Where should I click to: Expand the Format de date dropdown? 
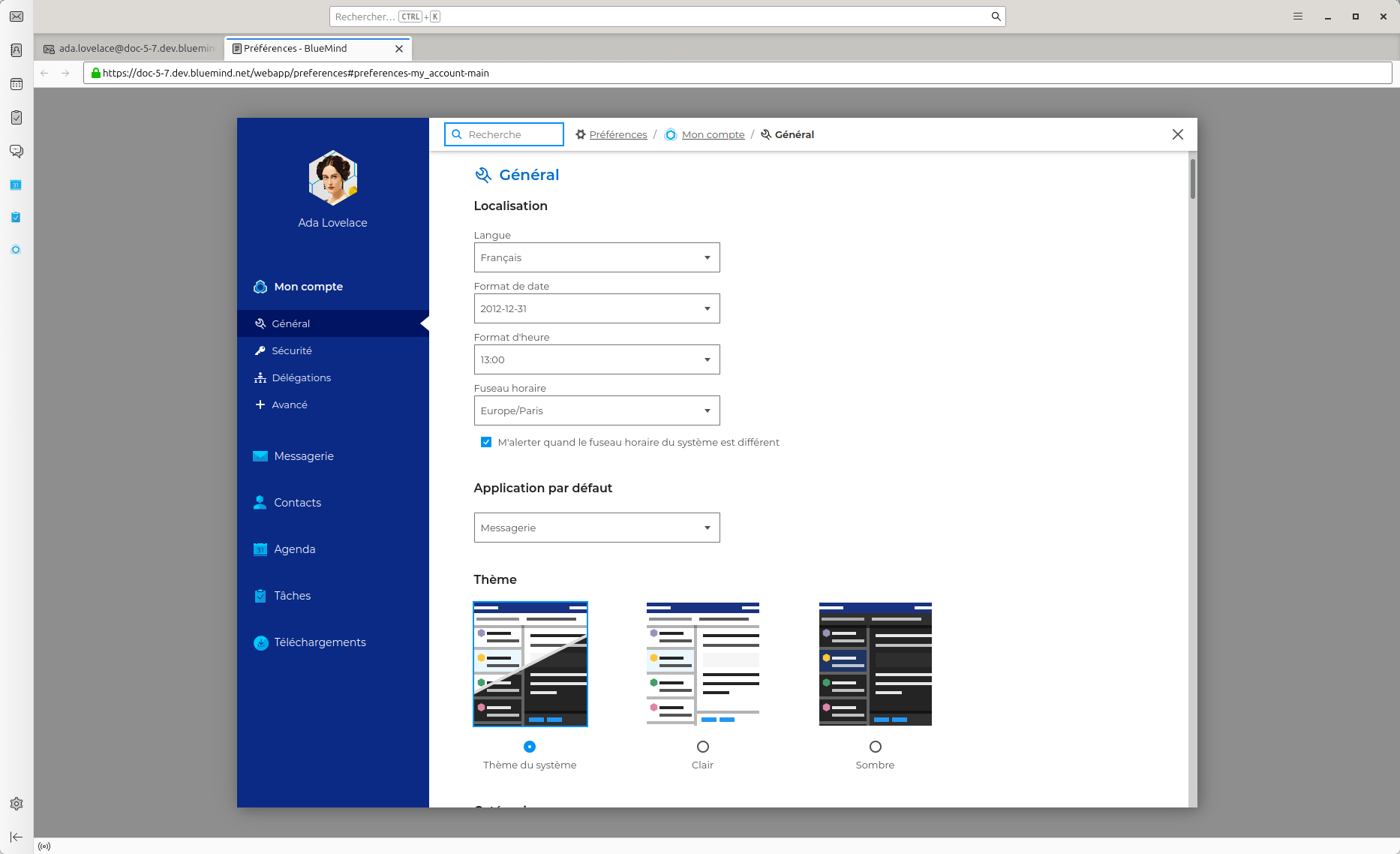[597, 308]
